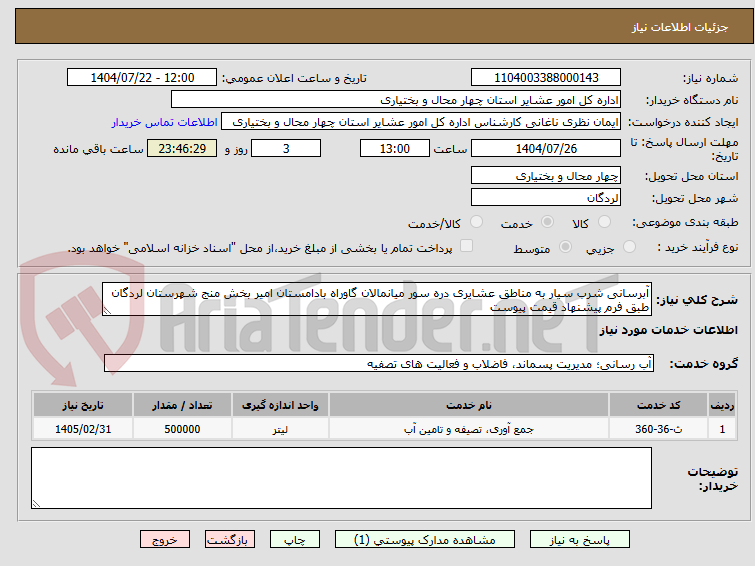
Task: Click the واحد اندازه گیری column header
Action: 280,405
